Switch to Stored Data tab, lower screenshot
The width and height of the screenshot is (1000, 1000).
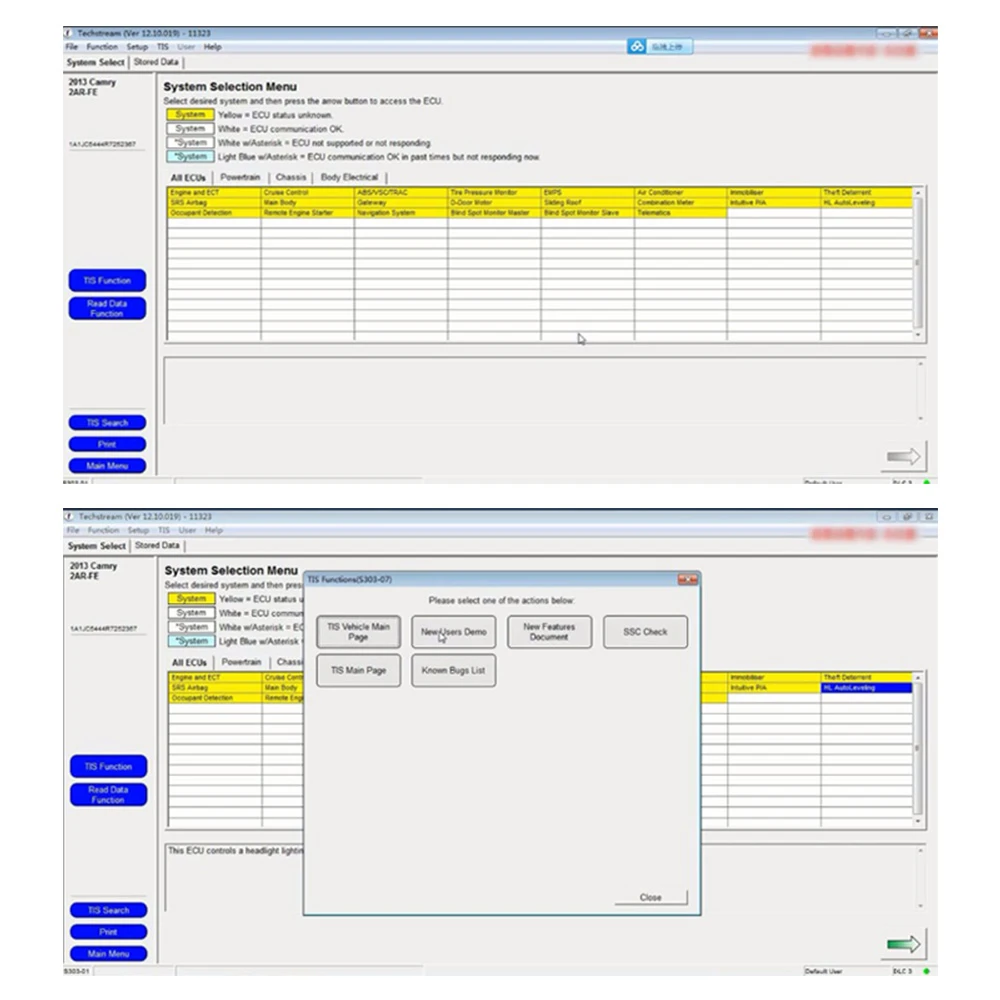pyautogui.click(x=158, y=545)
